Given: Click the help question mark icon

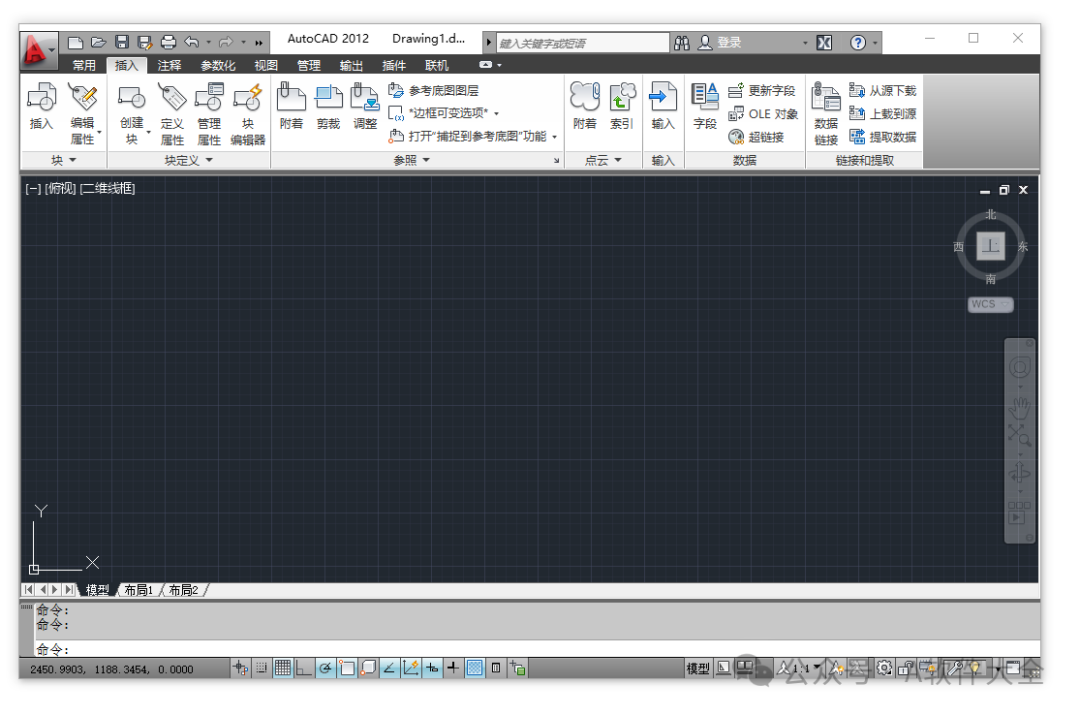Looking at the screenshot, I should pos(858,43).
